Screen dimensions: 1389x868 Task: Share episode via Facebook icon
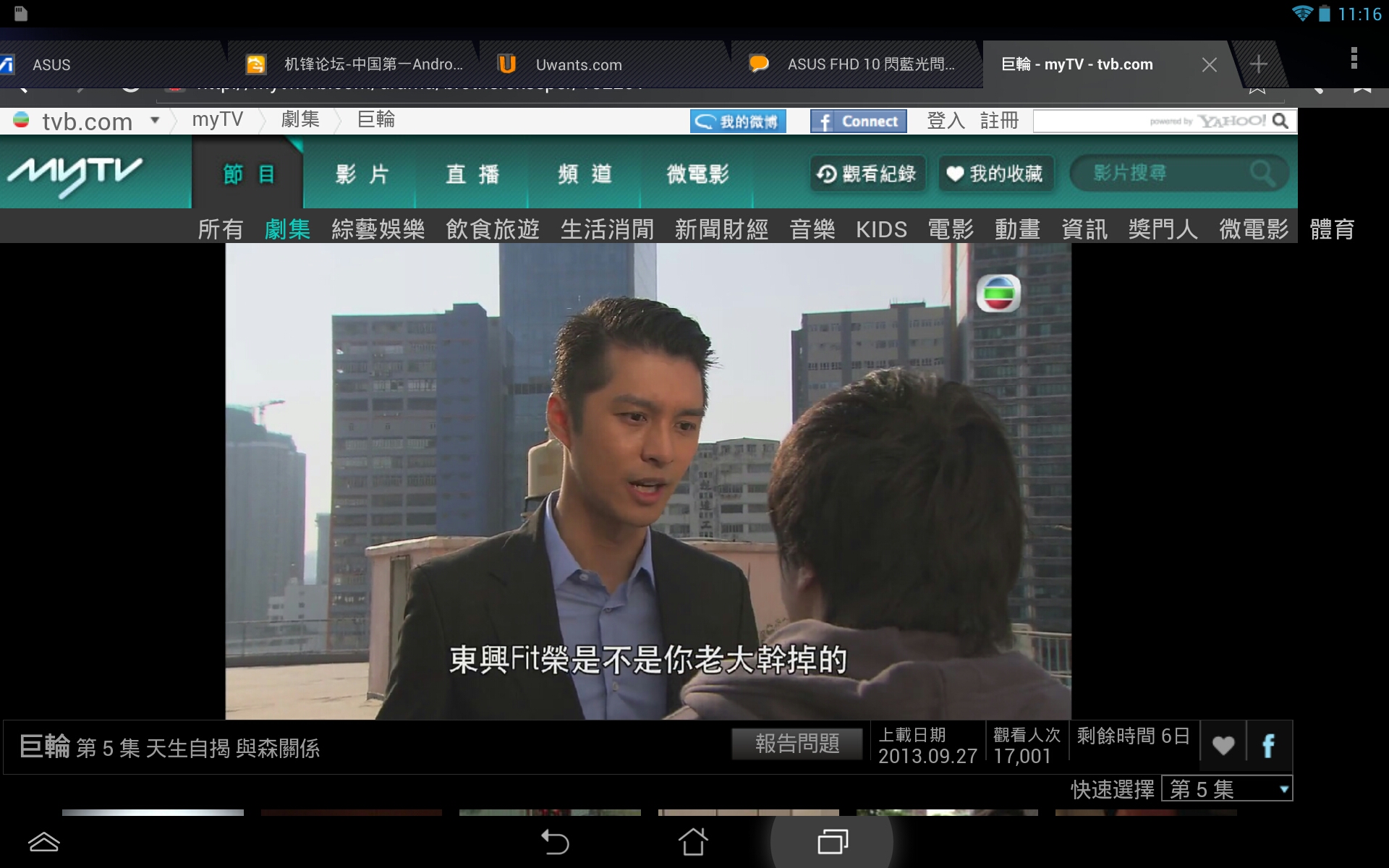[1269, 746]
